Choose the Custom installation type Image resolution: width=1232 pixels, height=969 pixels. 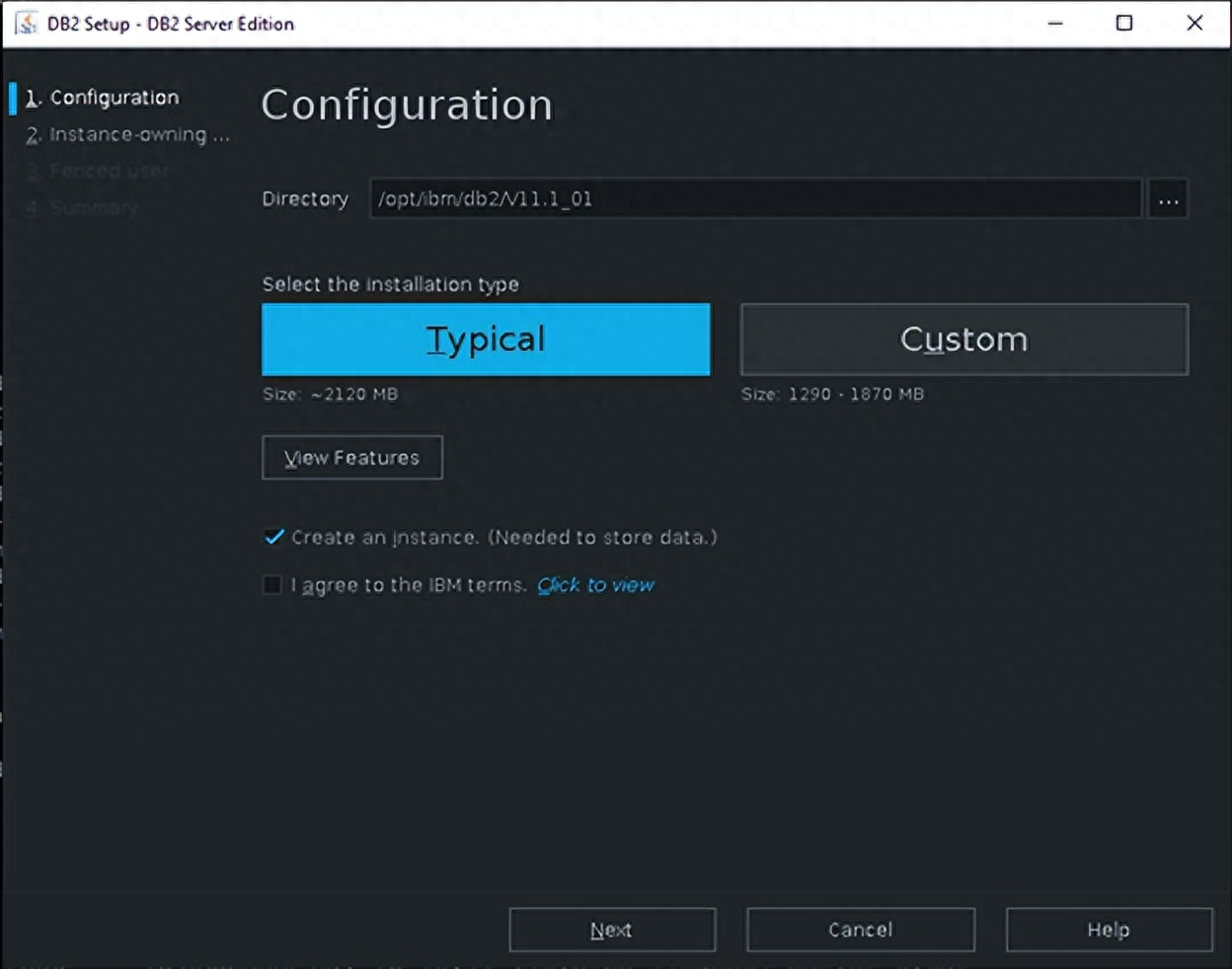[x=963, y=339]
